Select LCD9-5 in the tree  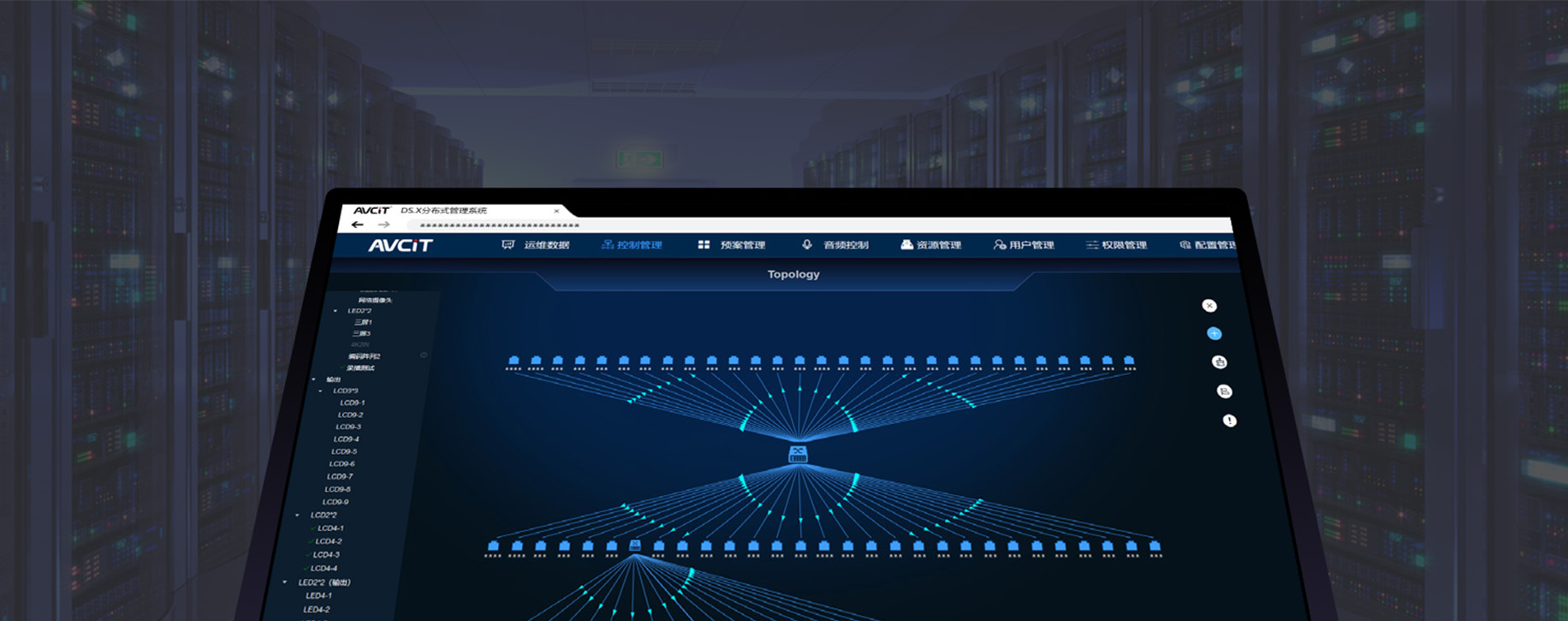(344, 451)
